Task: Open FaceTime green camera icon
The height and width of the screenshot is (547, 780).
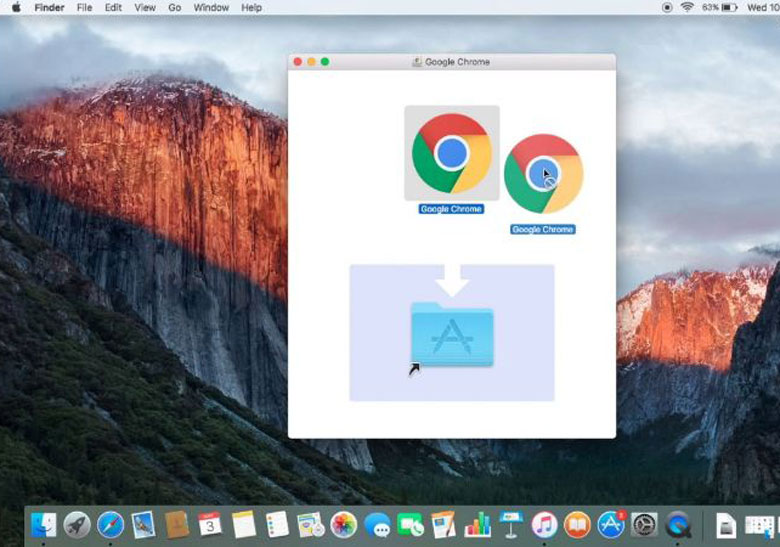Action: point(410,525)
